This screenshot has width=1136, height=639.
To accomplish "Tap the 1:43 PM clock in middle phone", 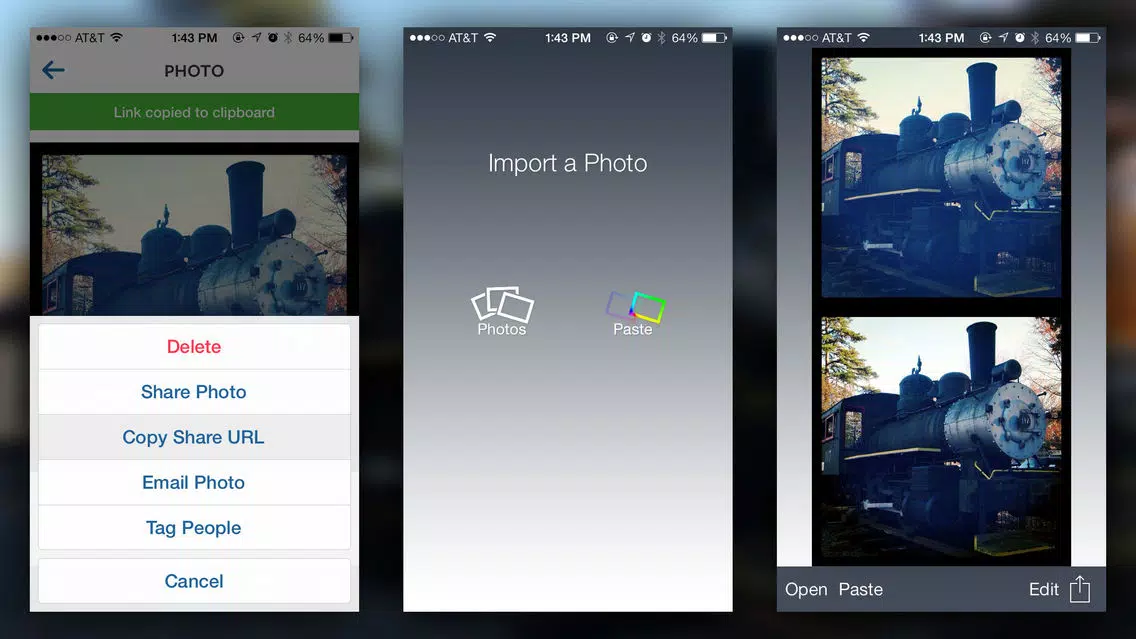I will [568, 38].
